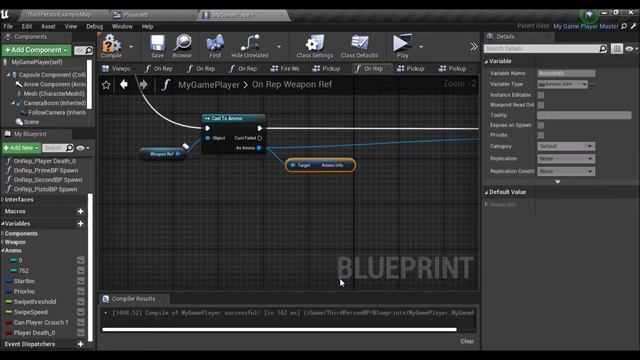Click add Macros plus icon

[80, 211]
